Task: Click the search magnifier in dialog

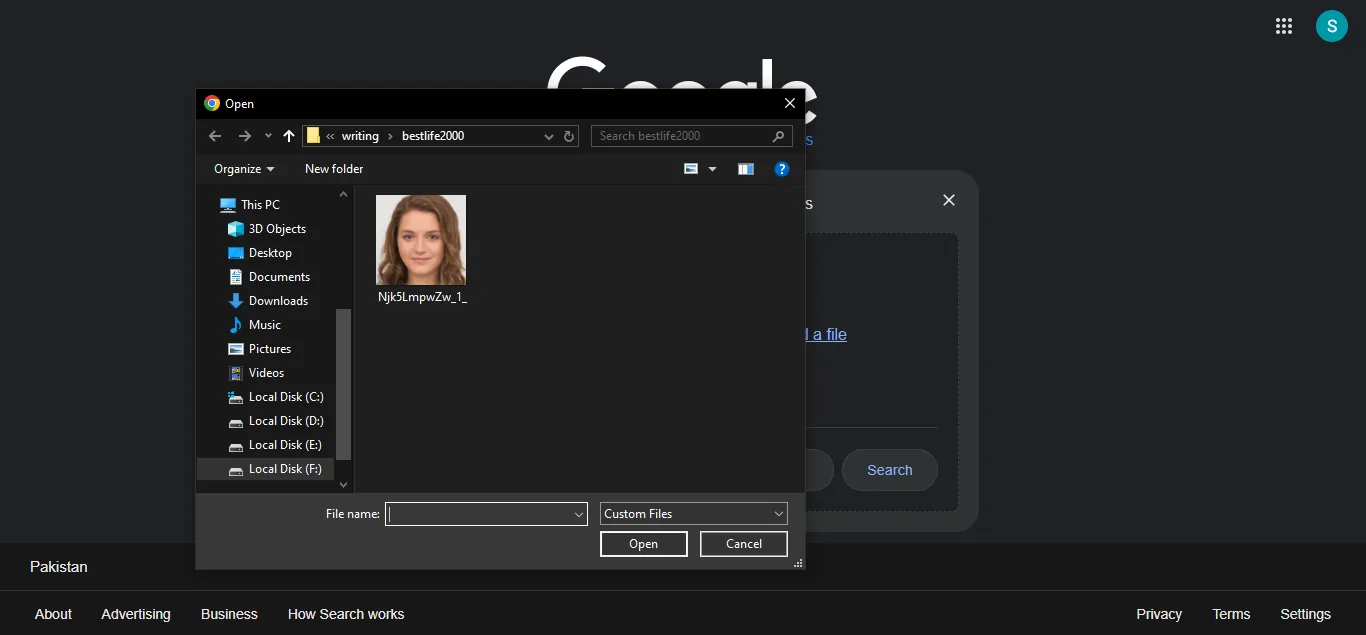Action: pos(778,136)
